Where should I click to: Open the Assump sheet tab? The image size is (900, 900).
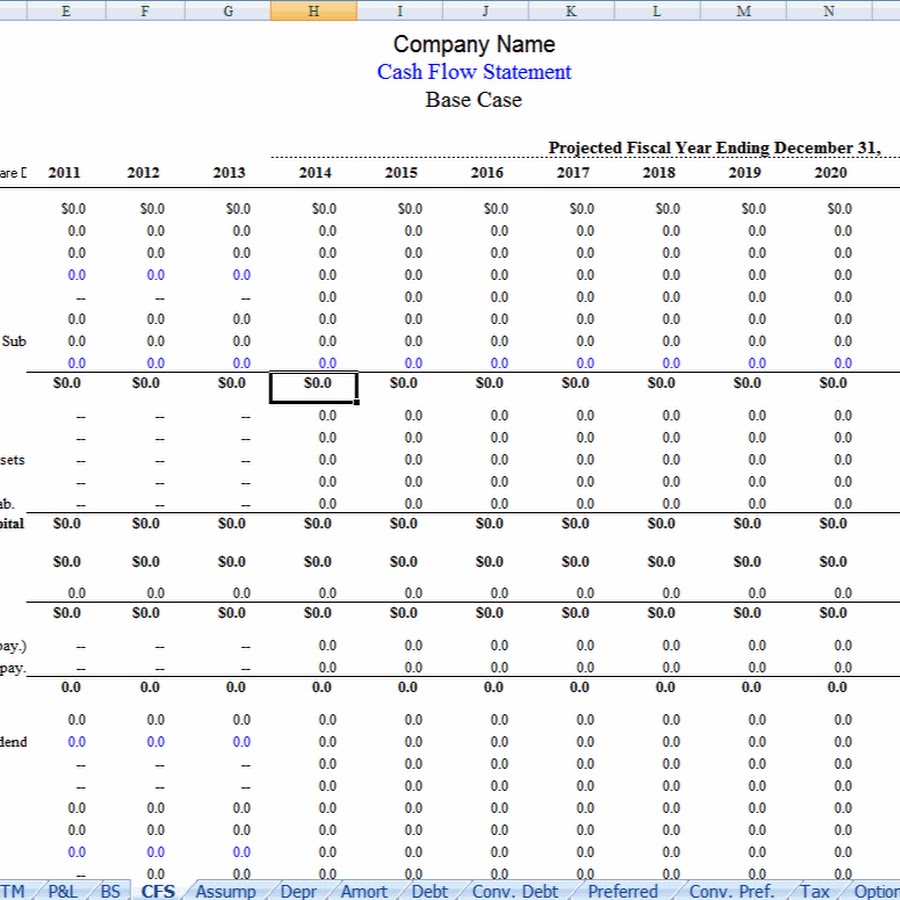tap(226, 891)
